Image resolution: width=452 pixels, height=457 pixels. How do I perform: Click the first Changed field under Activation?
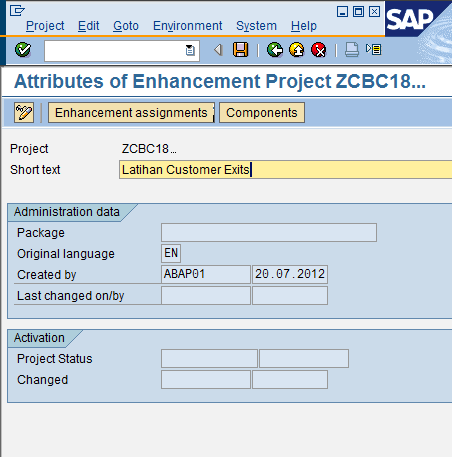pyautogui.click(x=206, y=380)
